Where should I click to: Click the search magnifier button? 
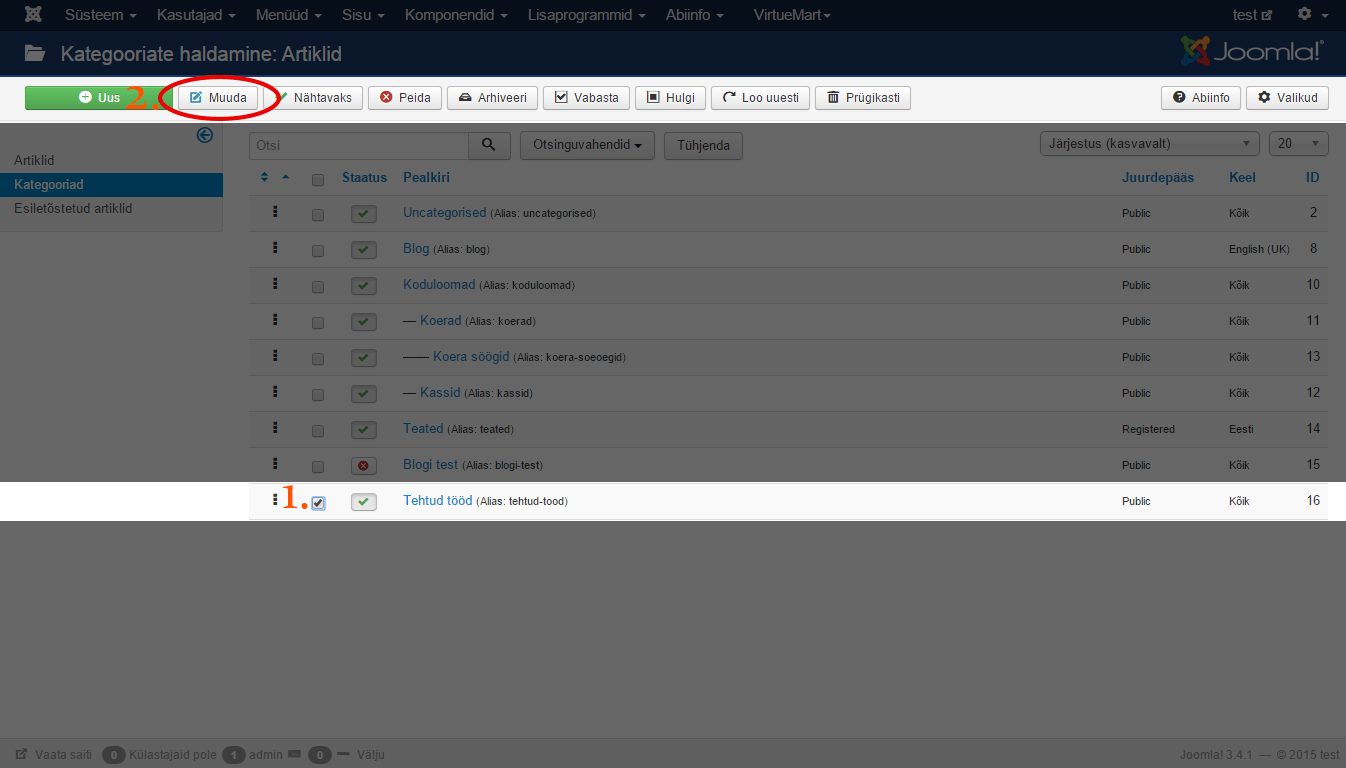[489, 145]
